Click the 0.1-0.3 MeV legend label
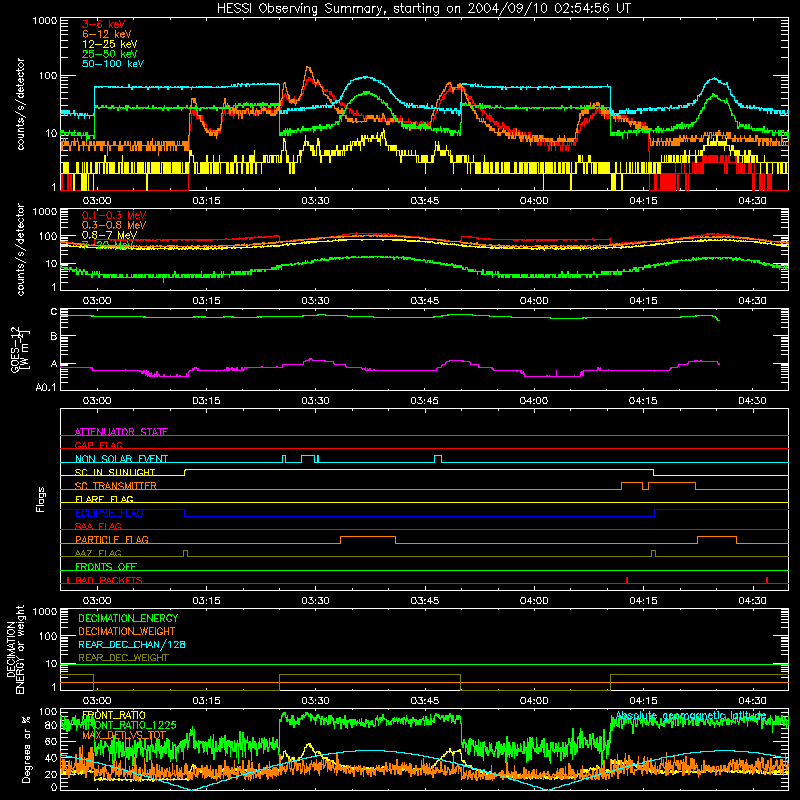Screen dimensions: 800x800 coord(114,215)
